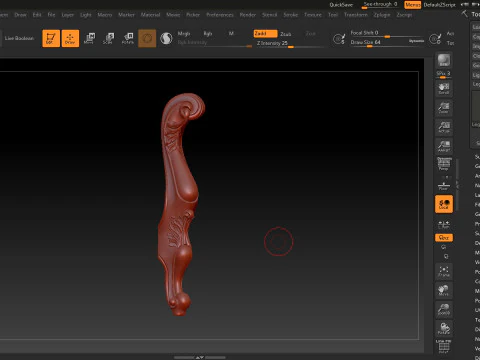Open the Transform menu
The height and width of the screenshot is (360, 480).
[x=356, y=15]
